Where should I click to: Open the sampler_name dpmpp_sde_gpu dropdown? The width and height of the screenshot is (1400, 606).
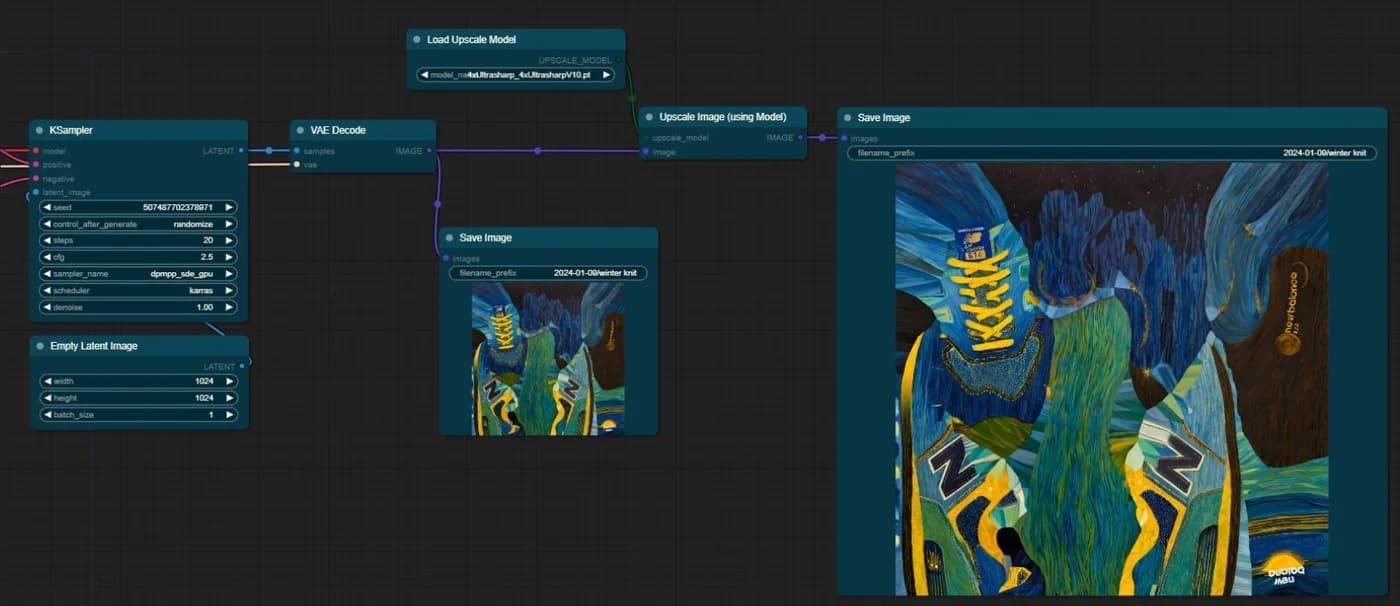[x=138, y=273]
